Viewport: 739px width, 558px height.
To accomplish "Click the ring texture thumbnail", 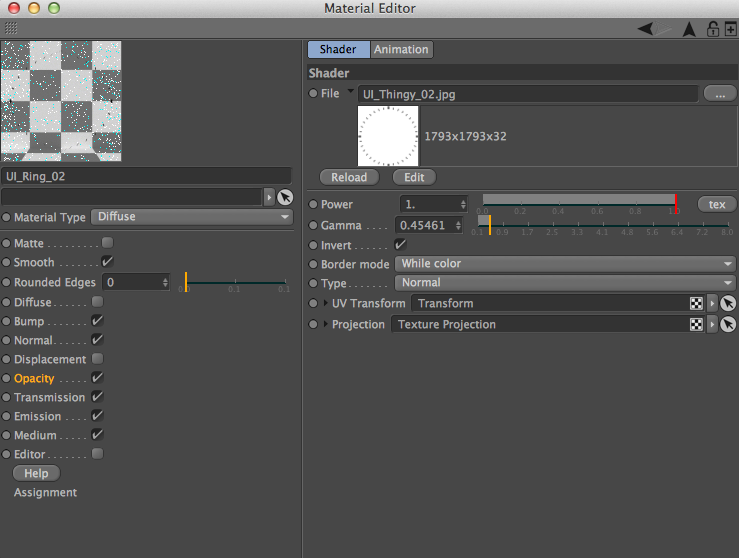I will point(388,136).
